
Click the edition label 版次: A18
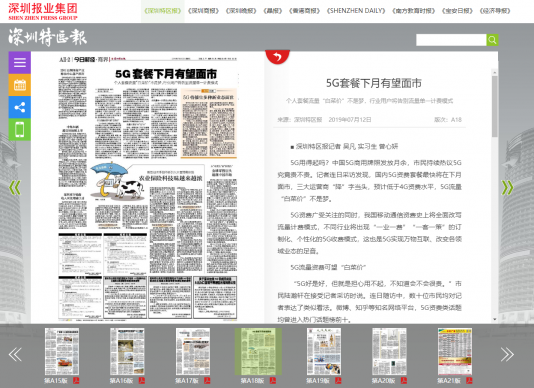[447, 120]
